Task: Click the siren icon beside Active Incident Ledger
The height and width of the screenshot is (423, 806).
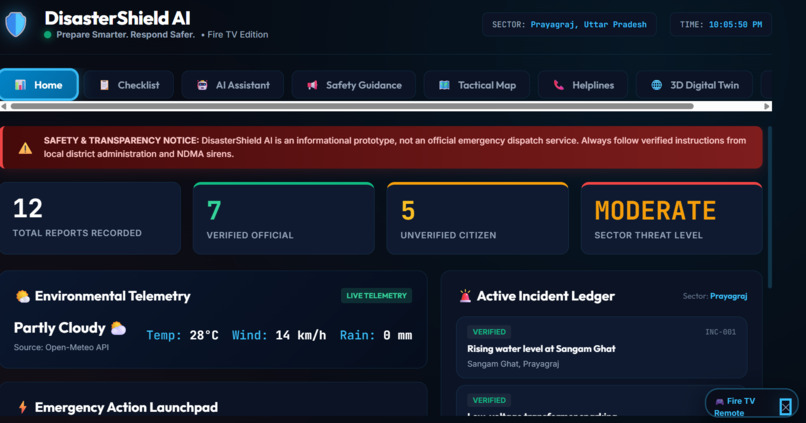Action: (x=465, y=296)
